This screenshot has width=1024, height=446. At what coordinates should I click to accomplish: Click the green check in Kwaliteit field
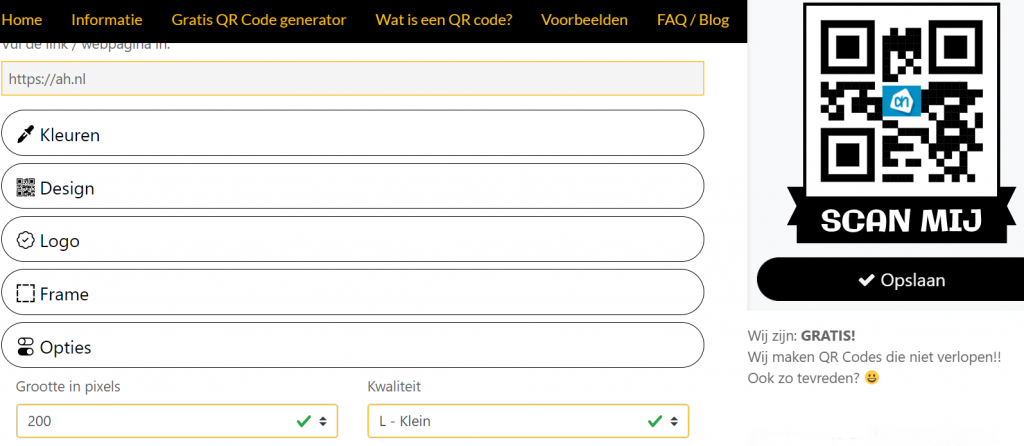[x=654, y=421]
